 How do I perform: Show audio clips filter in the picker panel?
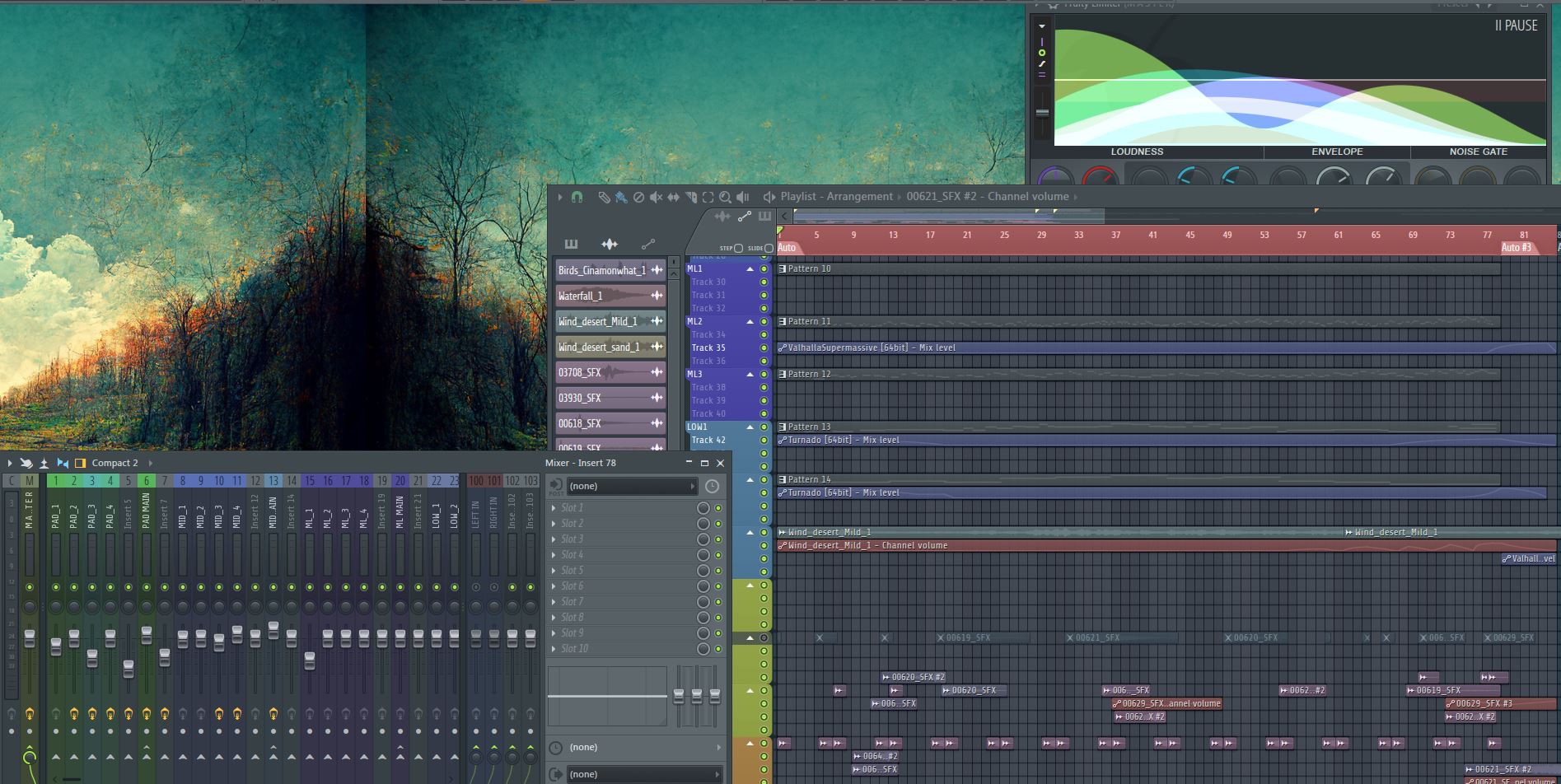[610, 244]
